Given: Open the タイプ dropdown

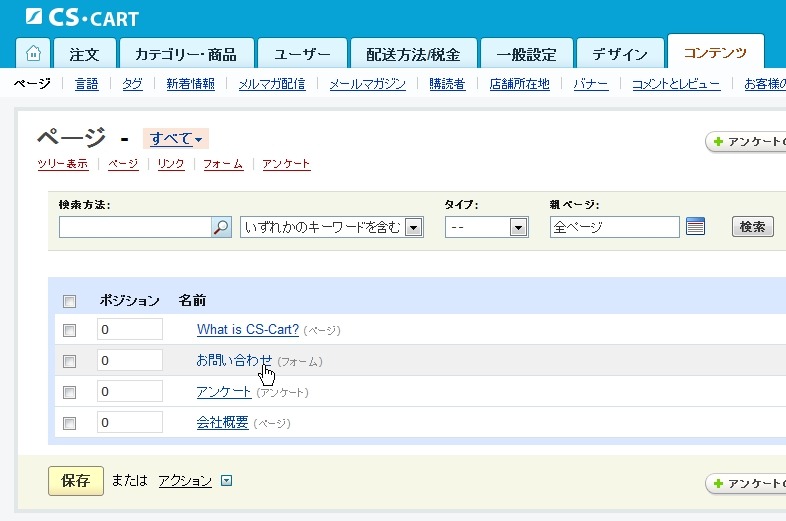Looking at the screenshot, I should pyautogui.click(x=487, y=227).
